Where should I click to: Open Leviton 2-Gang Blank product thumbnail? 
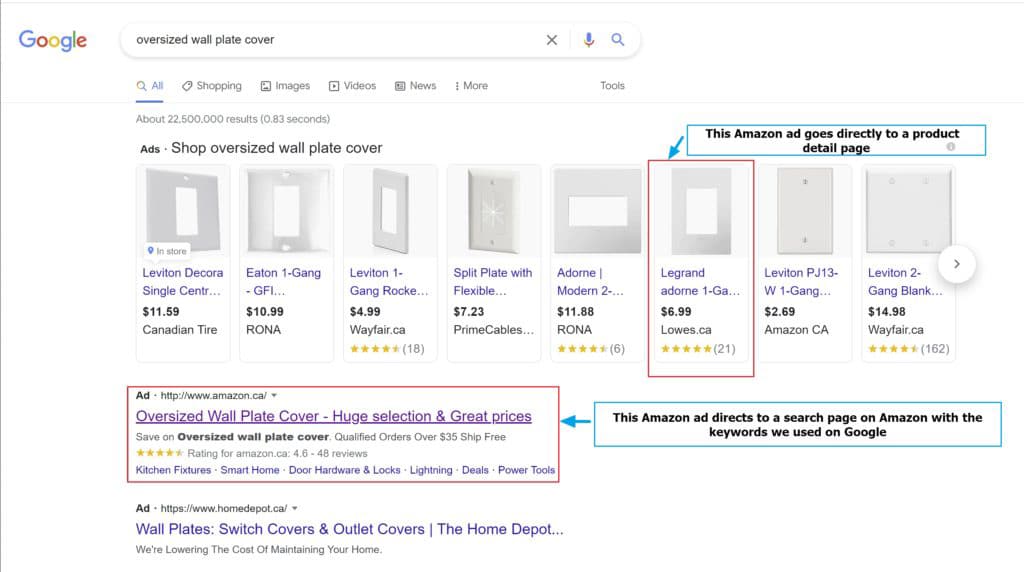coord(908,211)
